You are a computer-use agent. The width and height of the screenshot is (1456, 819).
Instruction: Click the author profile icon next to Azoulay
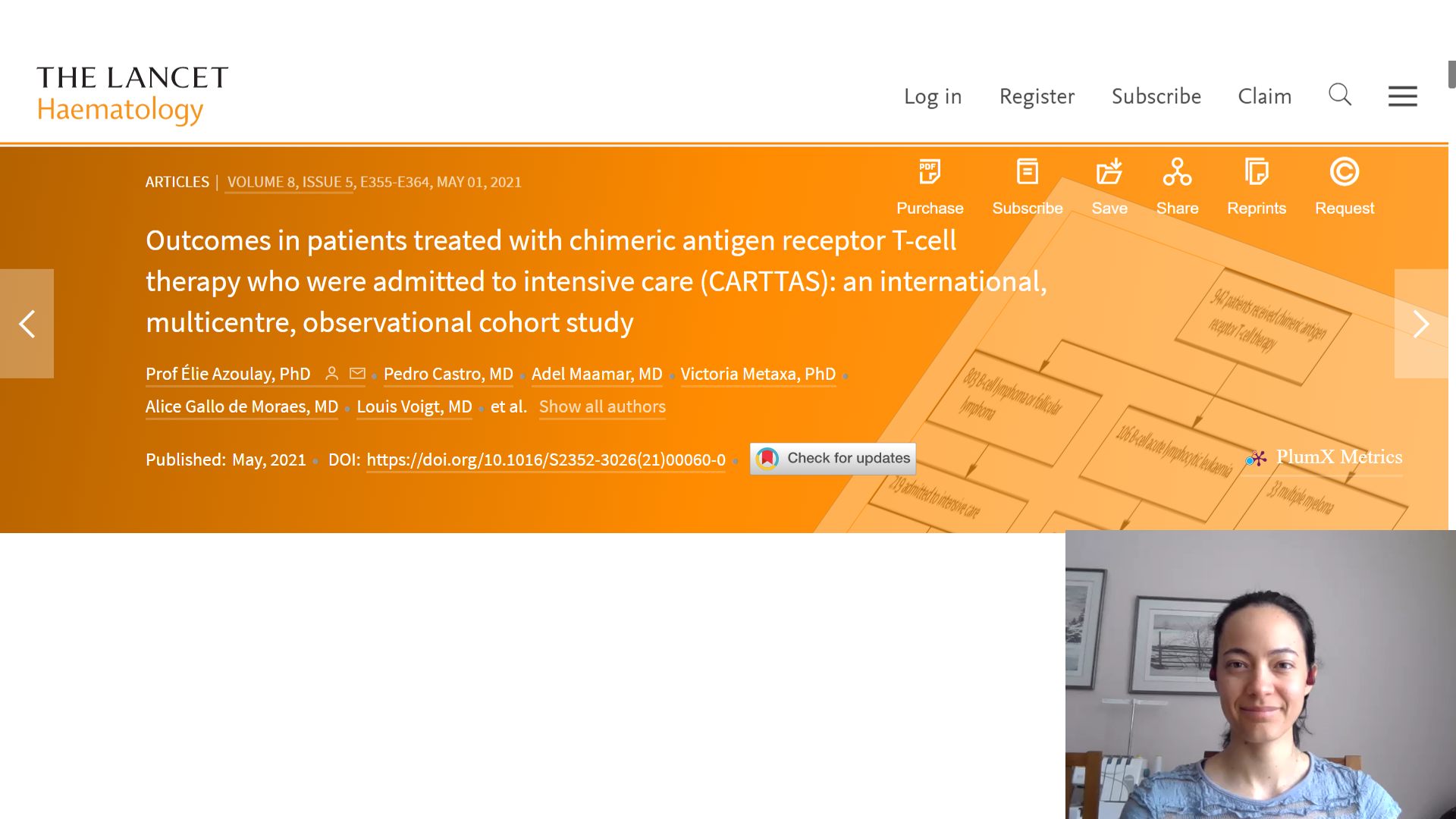point(331,374)
